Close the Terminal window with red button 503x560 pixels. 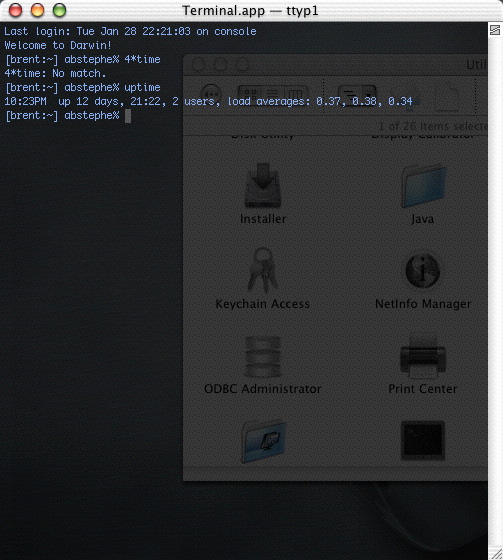click(15, 10)
